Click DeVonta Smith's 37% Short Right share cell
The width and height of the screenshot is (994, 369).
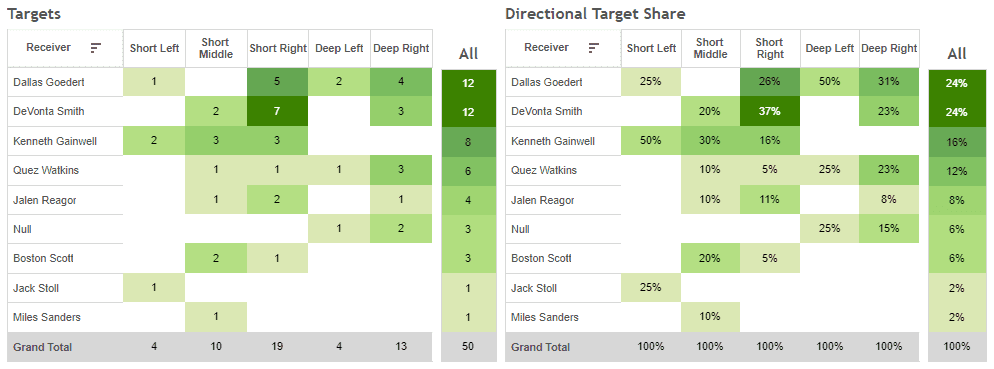tap(770, 112)
